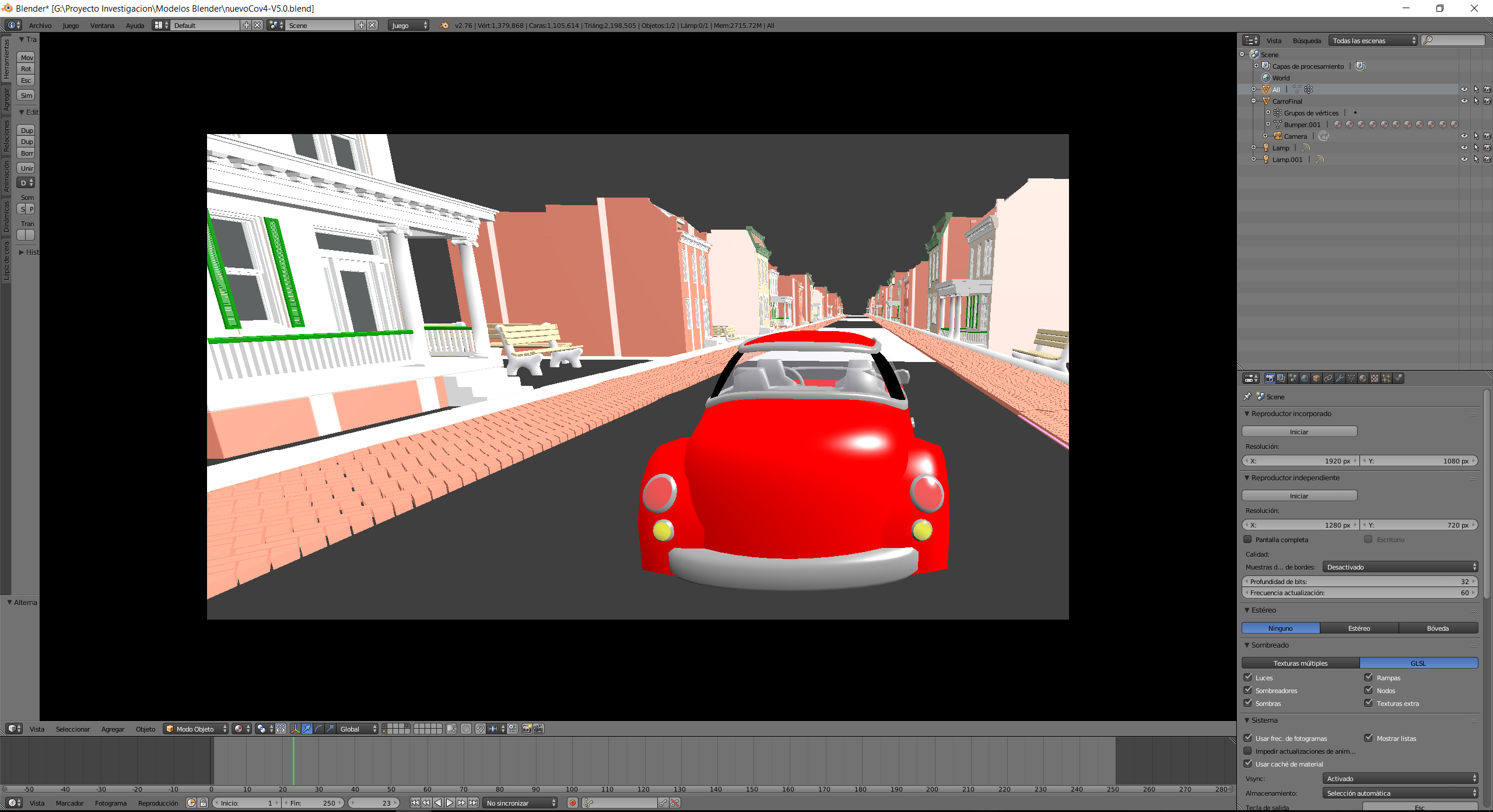Enable the Pantalla completa checkbox

(x=1248, y=539)
